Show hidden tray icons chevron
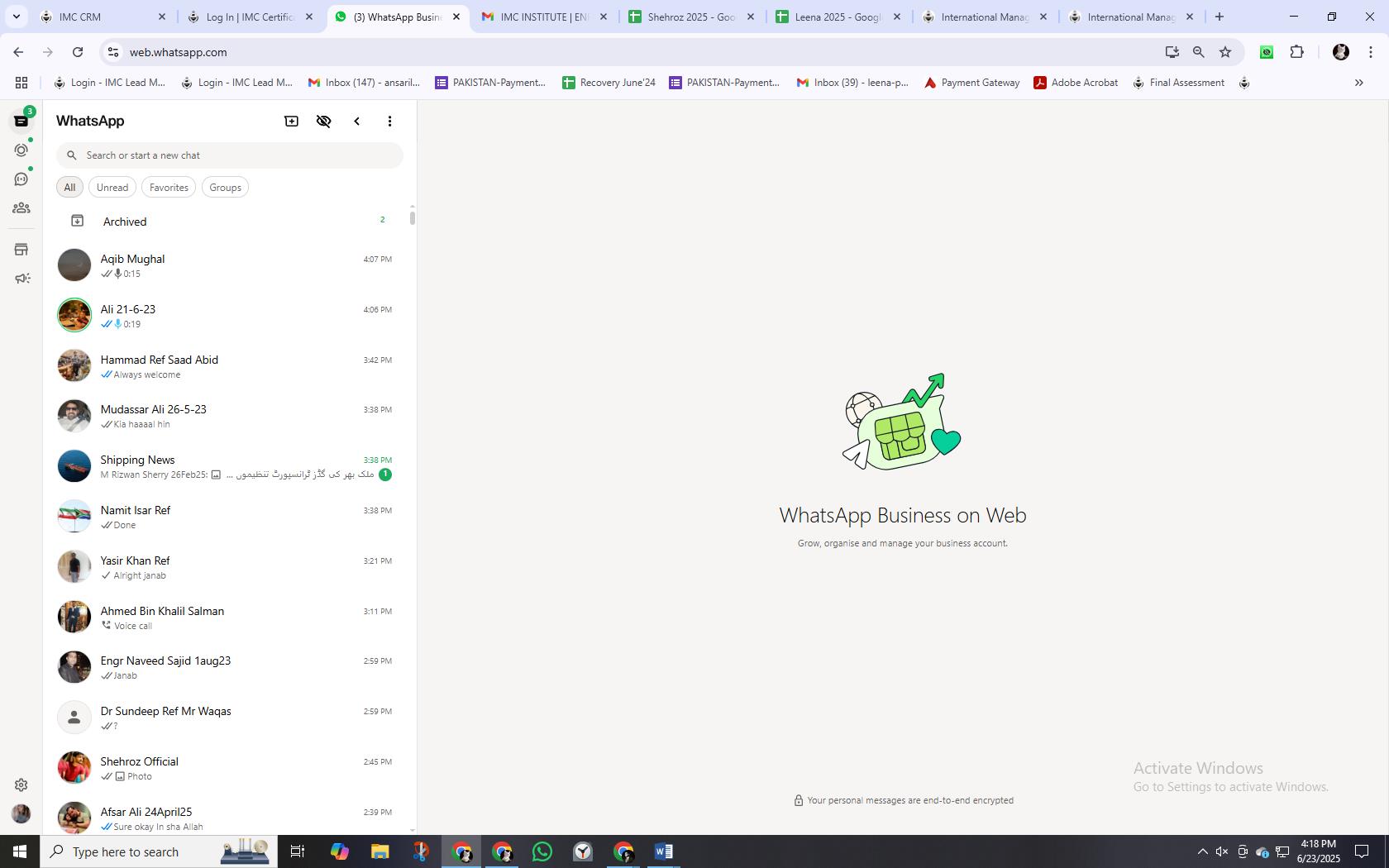This screenshot has height=868, width=1389. pyautogui.click(x=1202, y=851)
